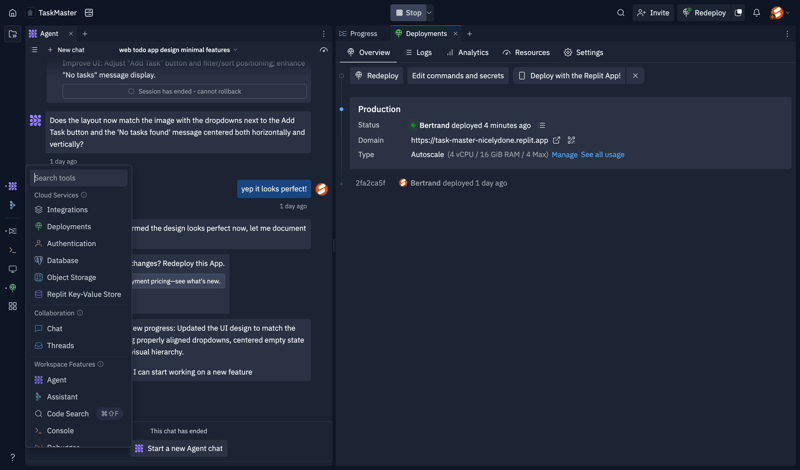Expand the chat title dropdown chevron
This screenshot has height=470, width=800.
[x=235, y=50]
